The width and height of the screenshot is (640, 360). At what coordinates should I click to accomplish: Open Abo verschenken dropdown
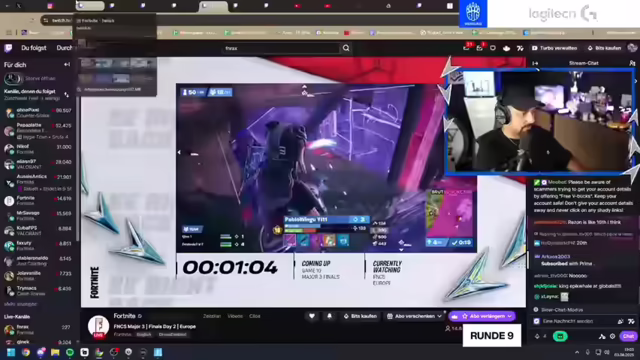click(x=414, y=316)
